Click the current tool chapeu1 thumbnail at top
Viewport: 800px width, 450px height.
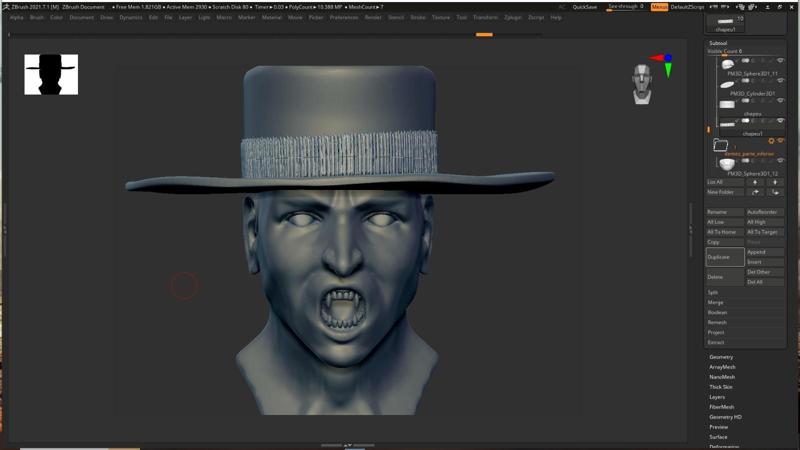[725, 23]
